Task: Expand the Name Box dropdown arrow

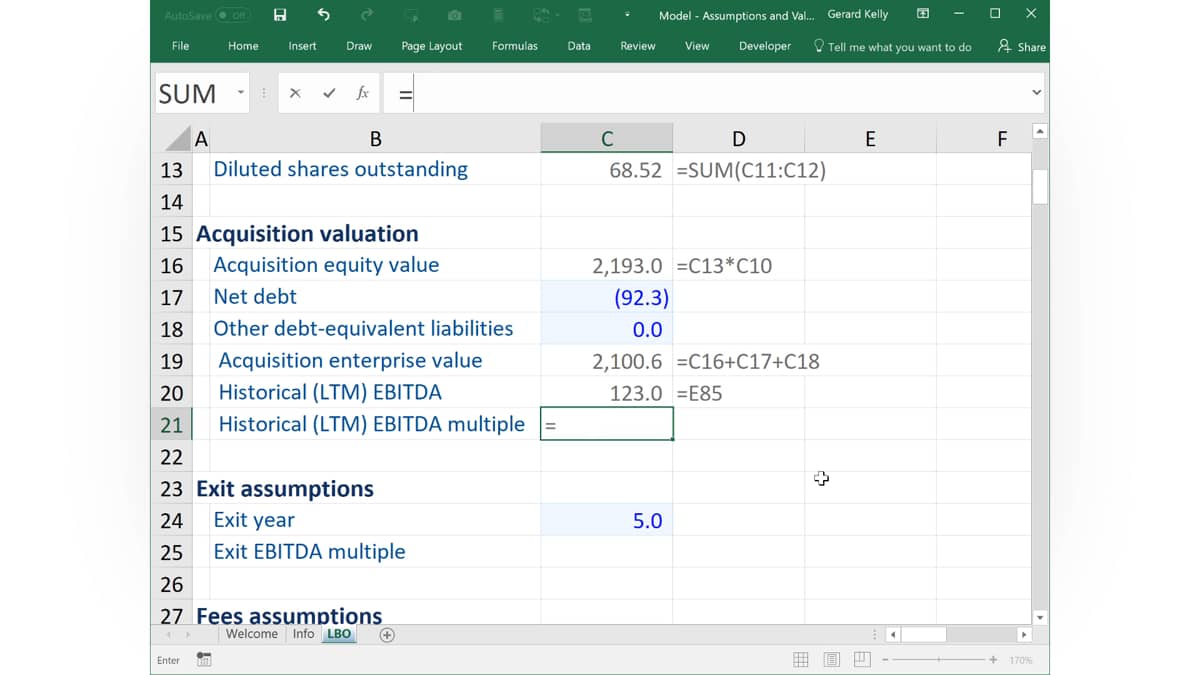Action: click(241, 93)
